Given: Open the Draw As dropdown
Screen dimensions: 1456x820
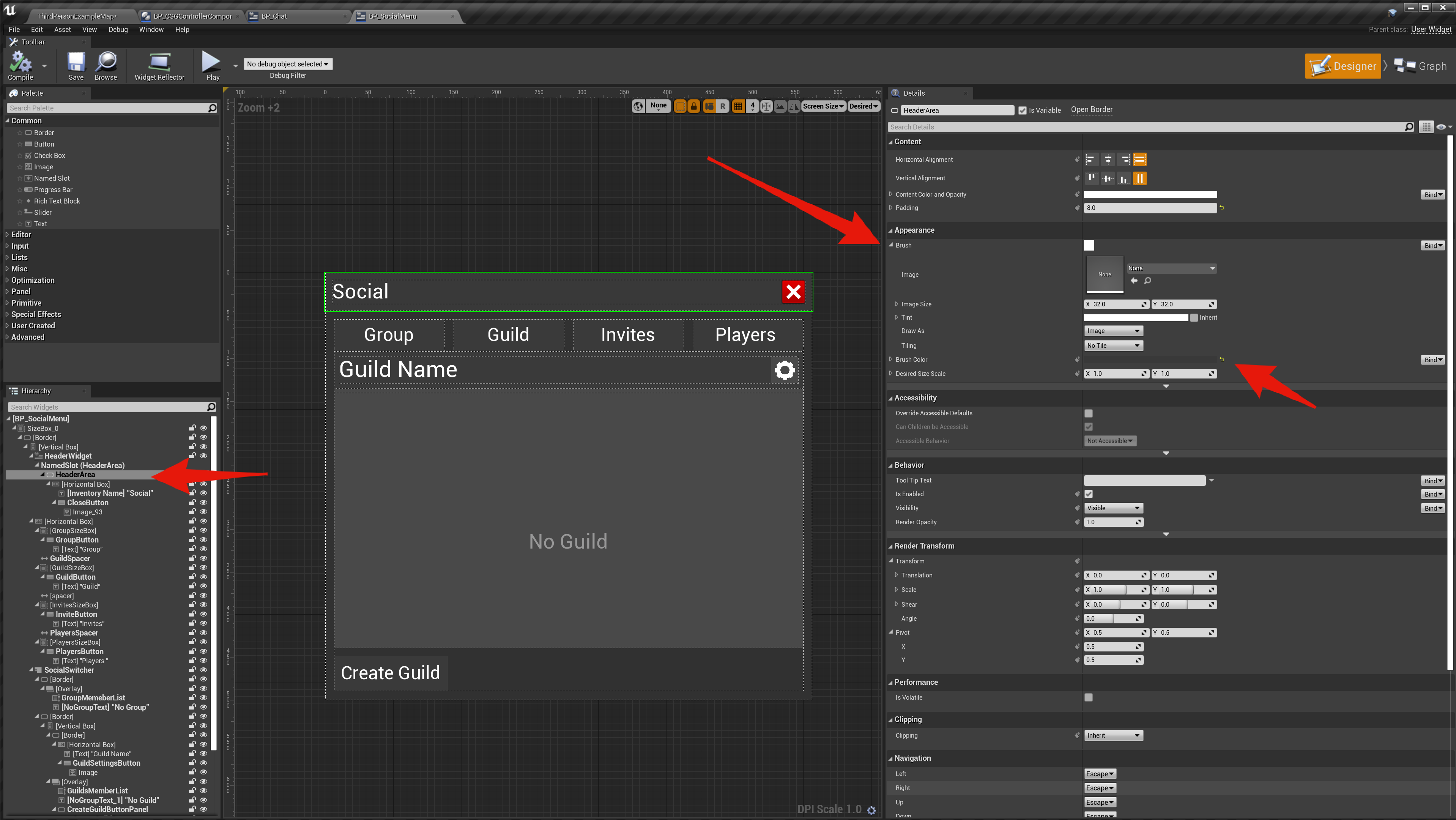Looking at the screenshot, I should click(x=1113, y=331).
